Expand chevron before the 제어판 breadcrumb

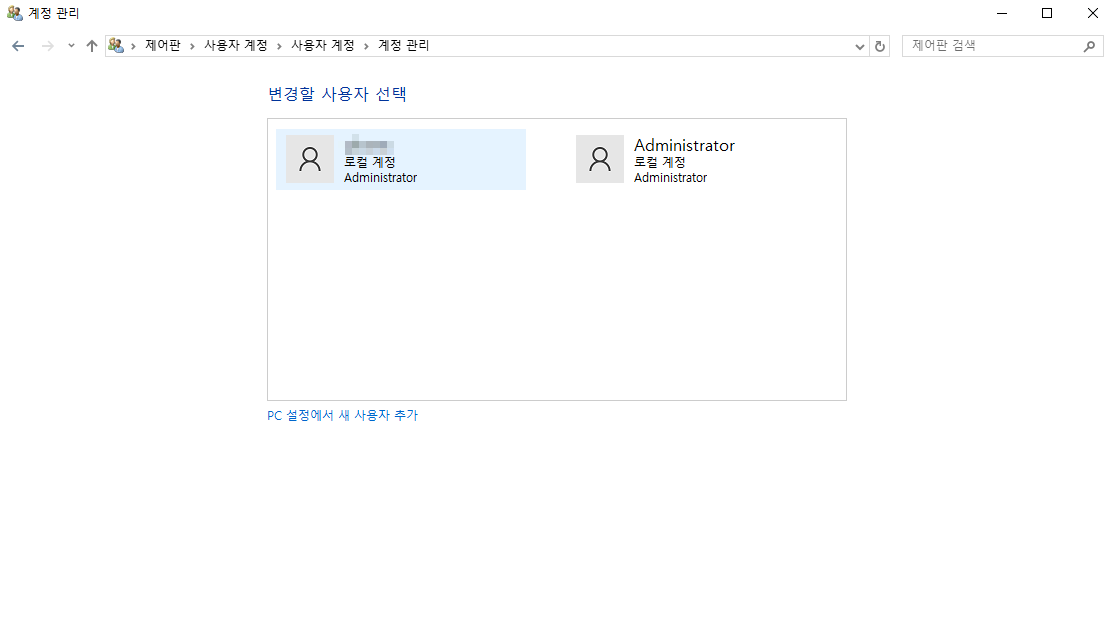pyautogui.click(x=134, y=46)
